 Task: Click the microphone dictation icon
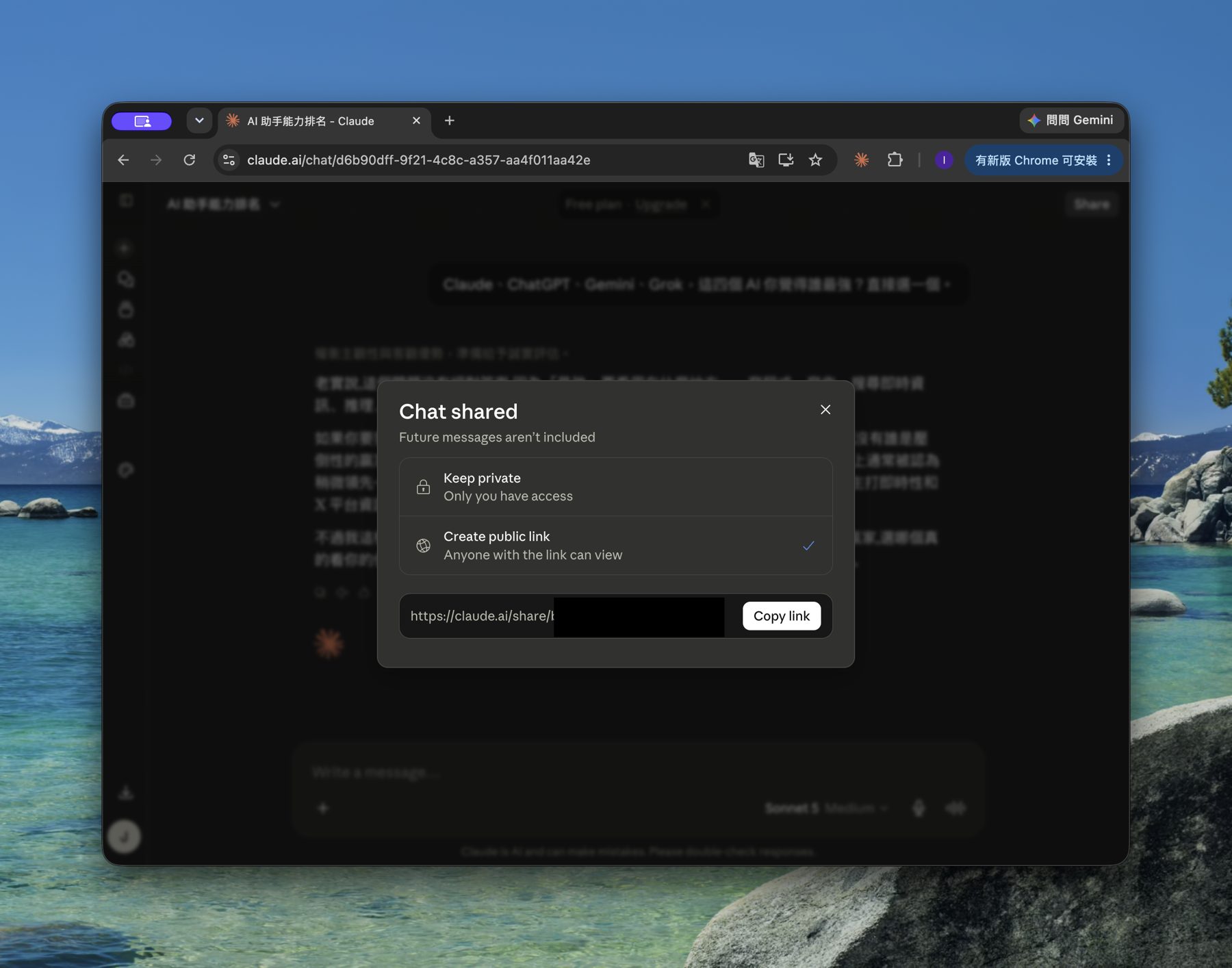(x=919, y=808)
